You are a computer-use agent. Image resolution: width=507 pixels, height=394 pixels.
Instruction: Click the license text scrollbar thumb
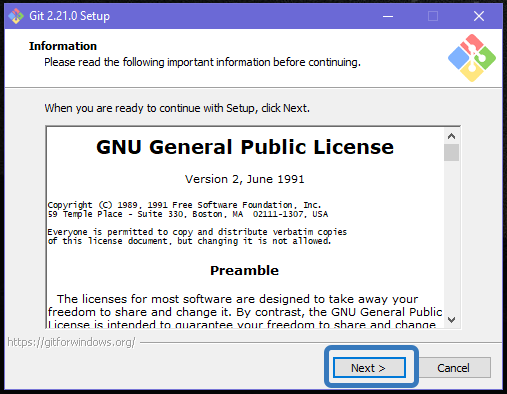(x=451, y=152)
